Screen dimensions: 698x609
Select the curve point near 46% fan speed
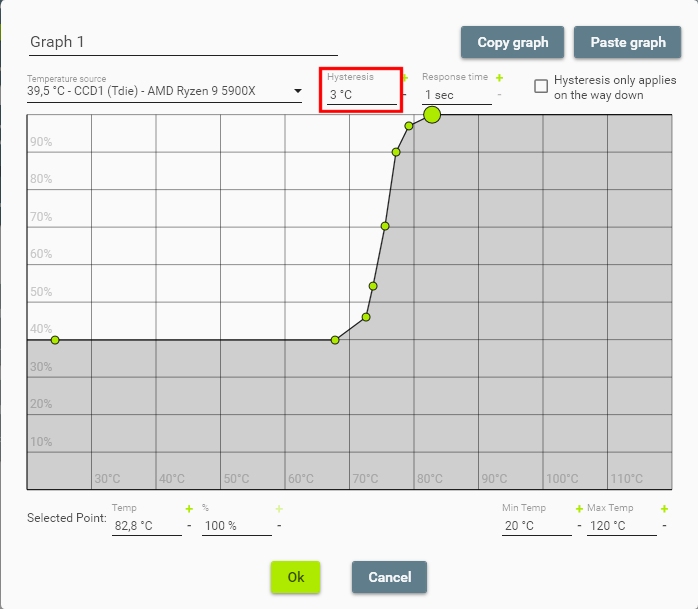(x=366, y=317)
